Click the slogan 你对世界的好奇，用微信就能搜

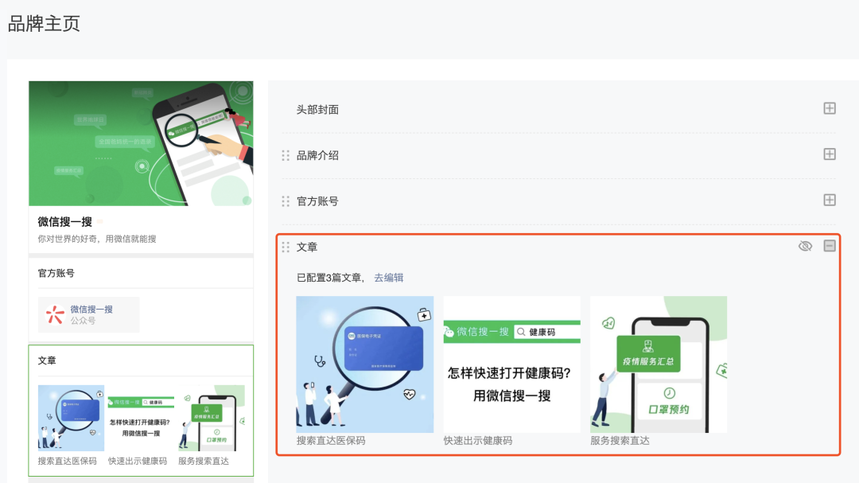[x=97, y=239]
